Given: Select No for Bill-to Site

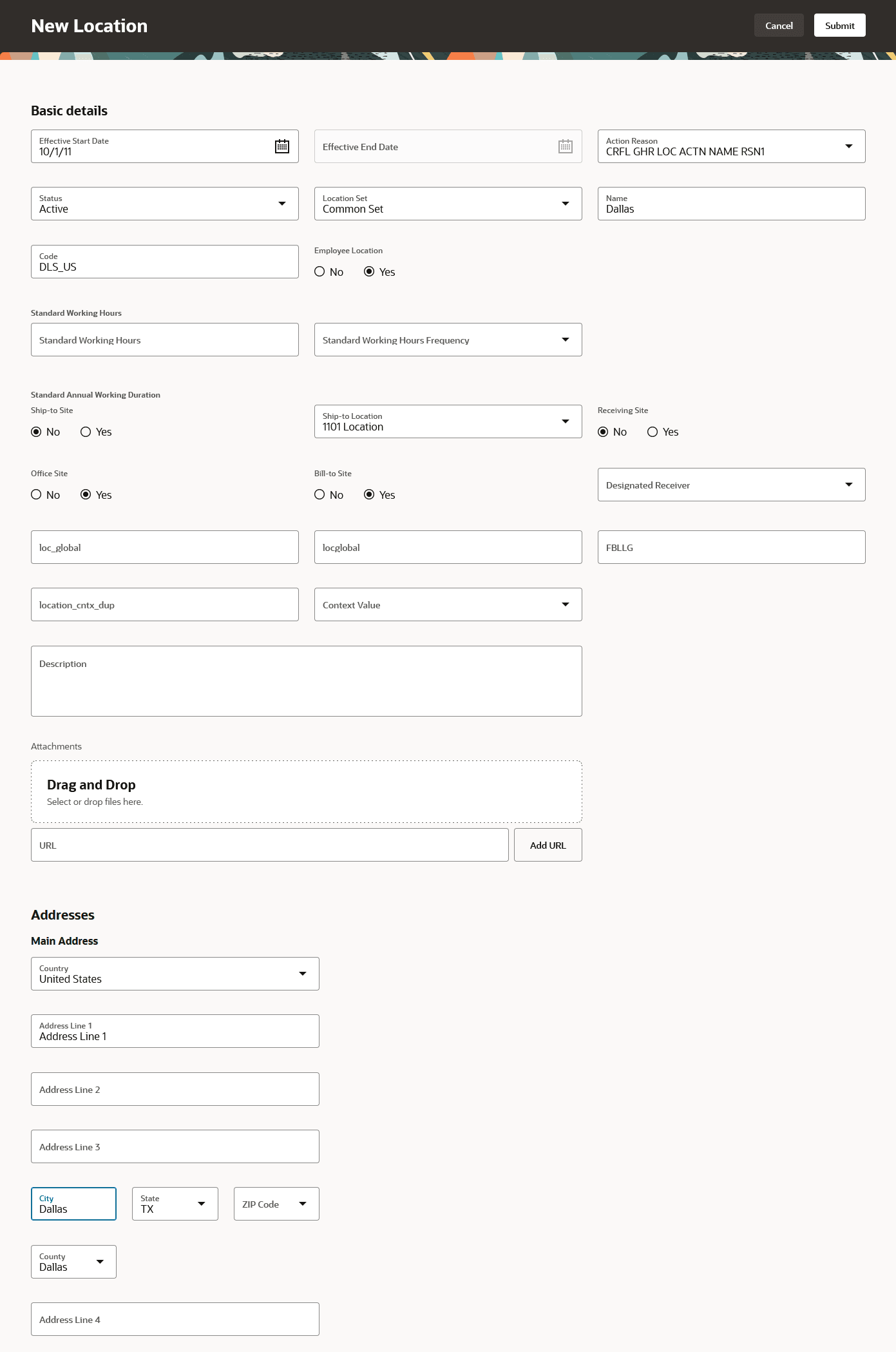Looking at the screenshot, I should (319, 495).
